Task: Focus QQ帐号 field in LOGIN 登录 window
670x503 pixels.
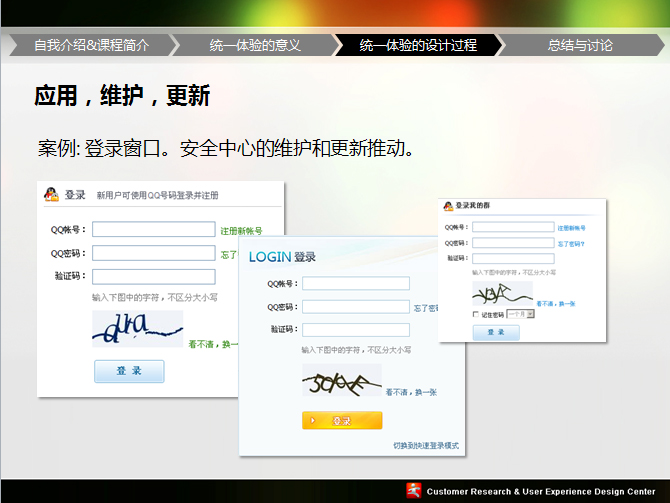Action: pos(356,283)
